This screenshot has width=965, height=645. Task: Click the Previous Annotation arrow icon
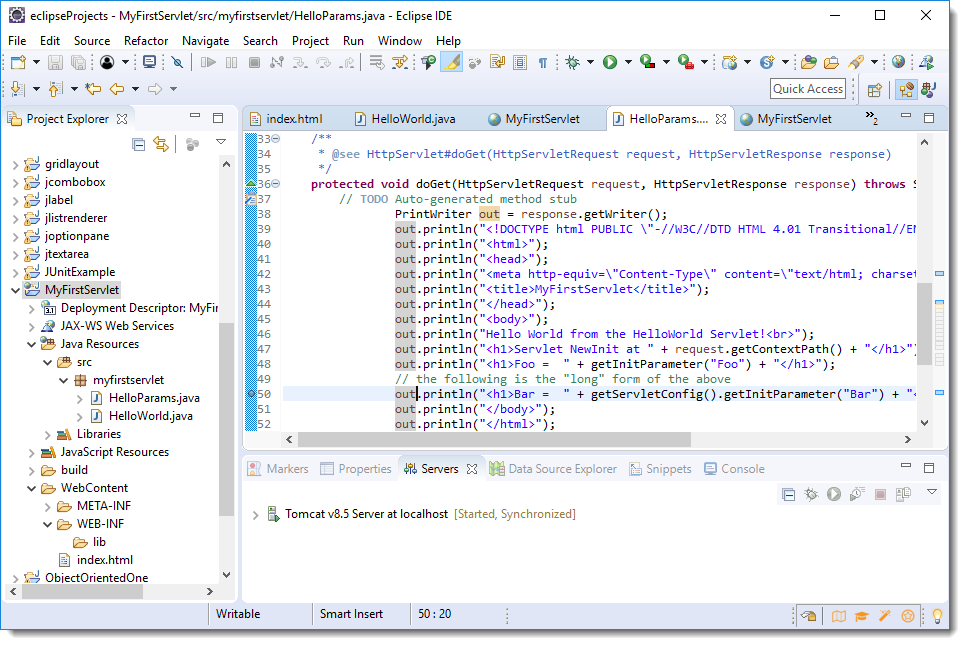pyautogui.click(x=55, y=89)
